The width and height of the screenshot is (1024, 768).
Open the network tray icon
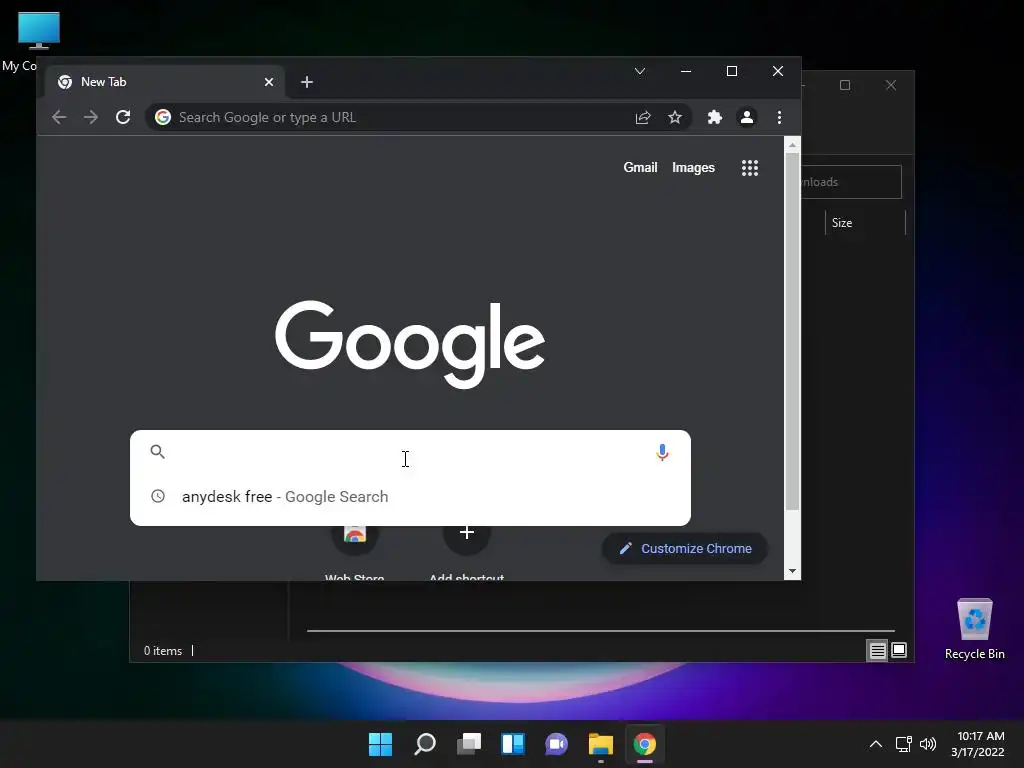903,744
